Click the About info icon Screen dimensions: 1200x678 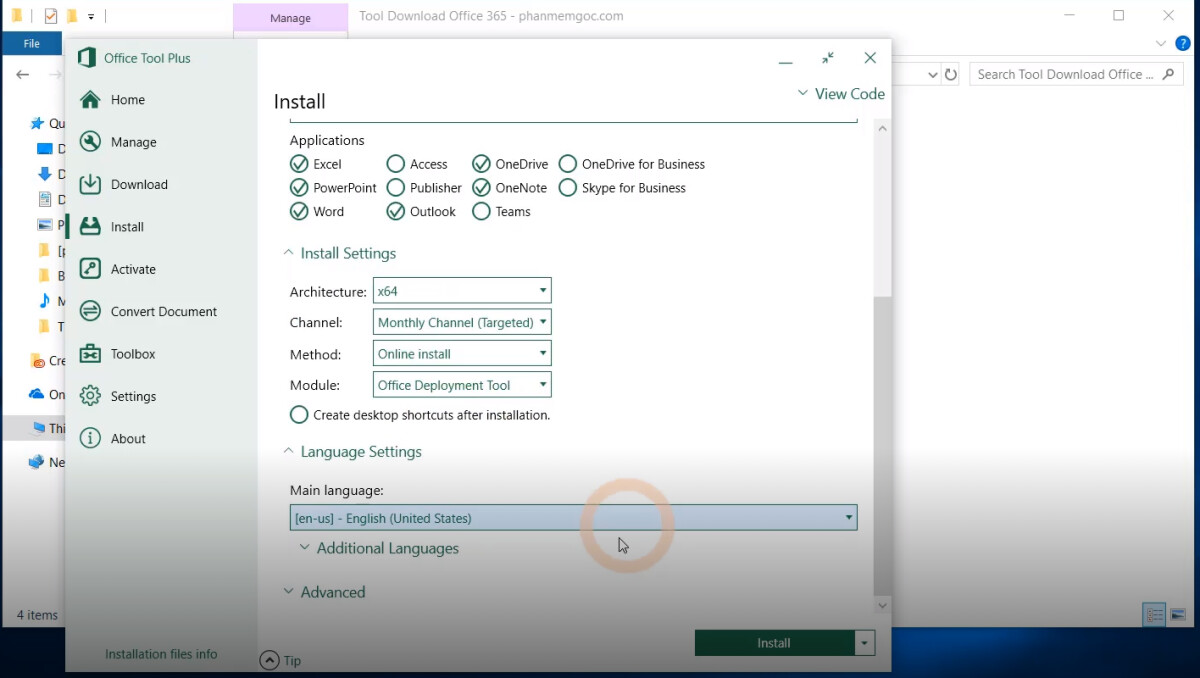[x=90, y=438]
